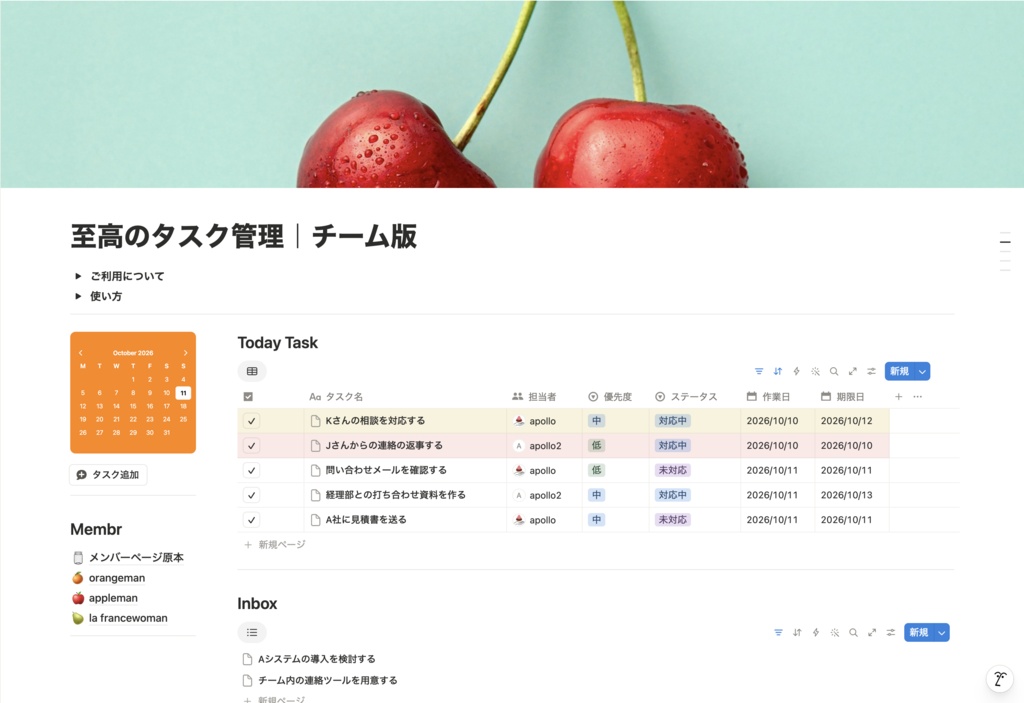
Task: Open automations lightning icon in Today Task toolbar
Action: coord(796,371)
